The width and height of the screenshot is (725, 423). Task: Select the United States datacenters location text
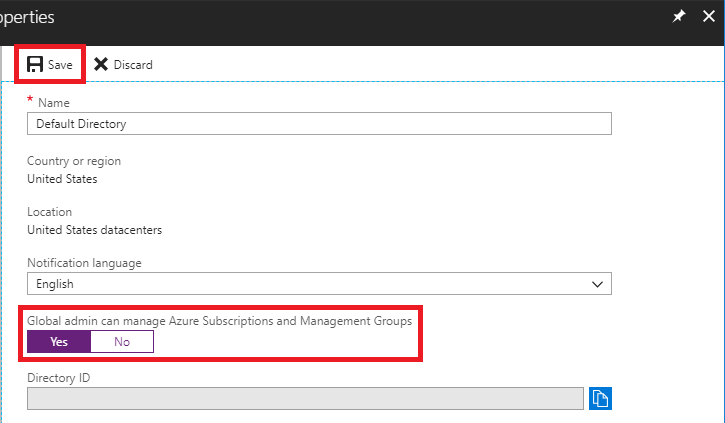[x=94, y=230]
